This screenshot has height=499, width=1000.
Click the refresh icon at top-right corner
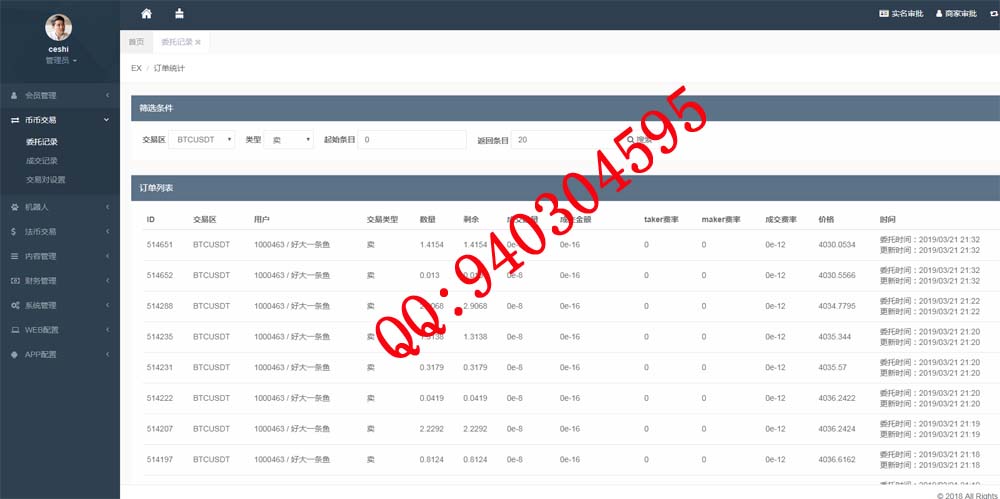992,14
